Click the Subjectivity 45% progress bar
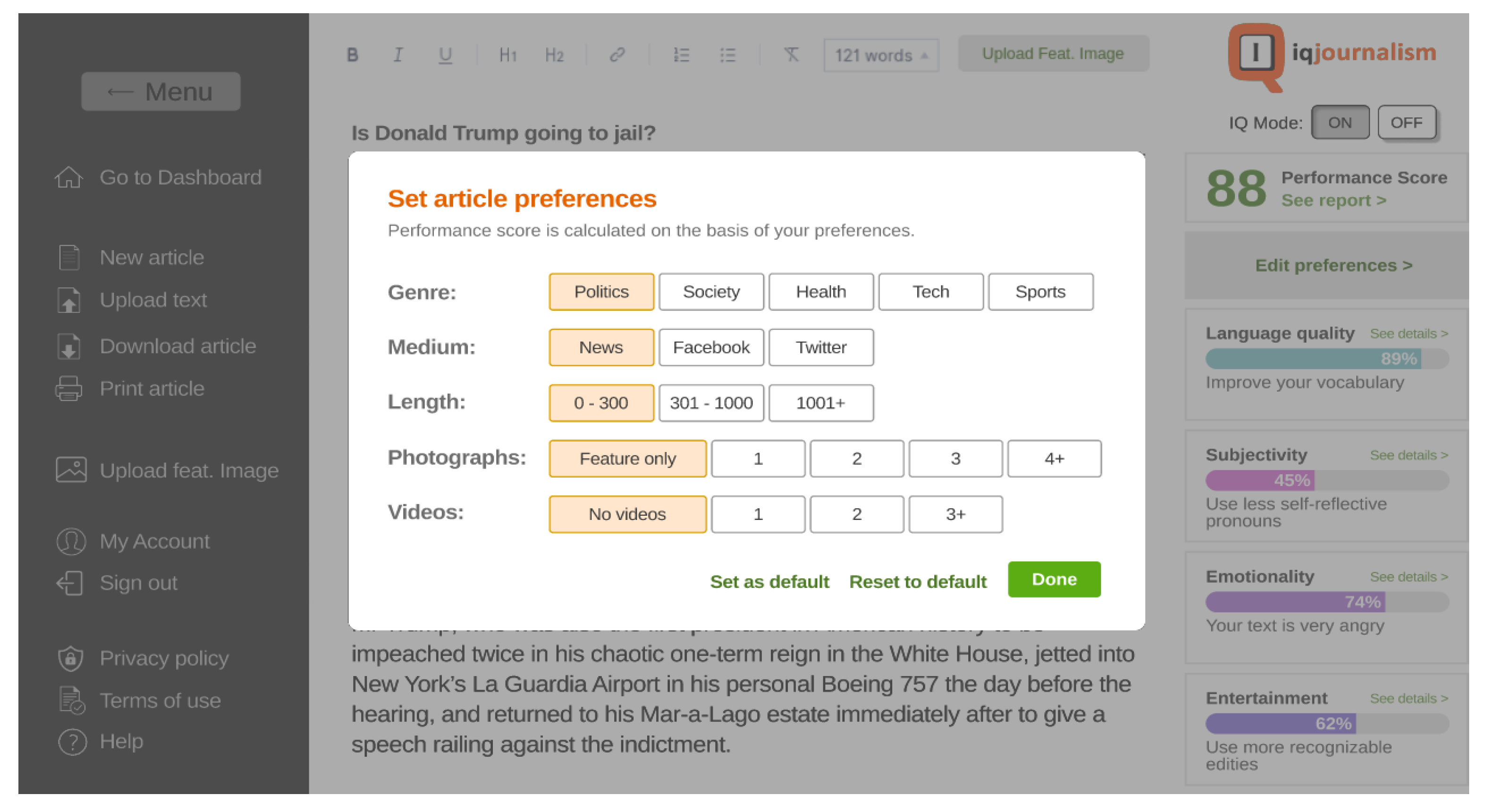Viewport: 1489px width, 812px height. pyautogui.click(x=1326, y=480)
